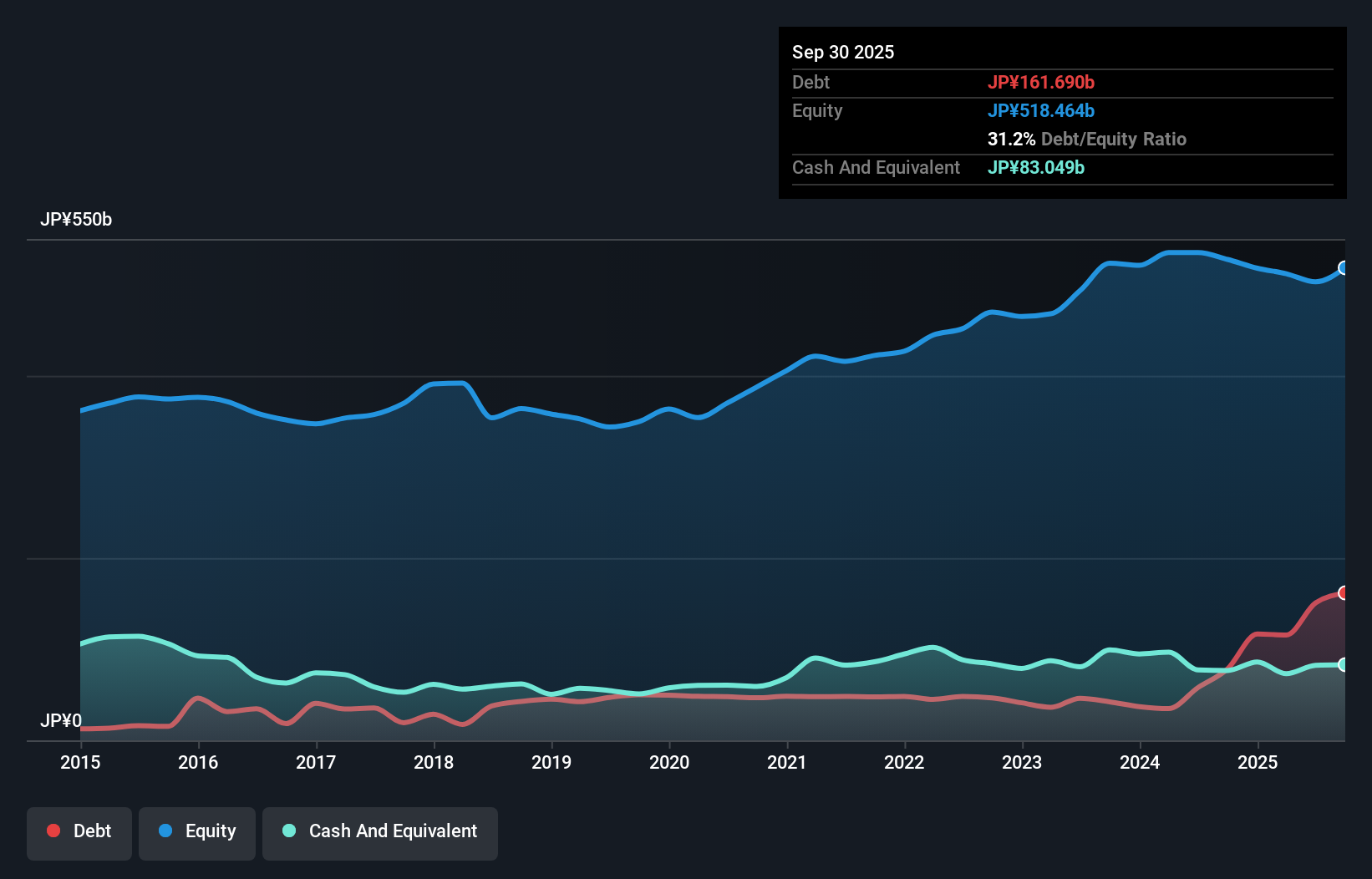
Task: Click the JP¥550b axis label
Action: [76, 220]
